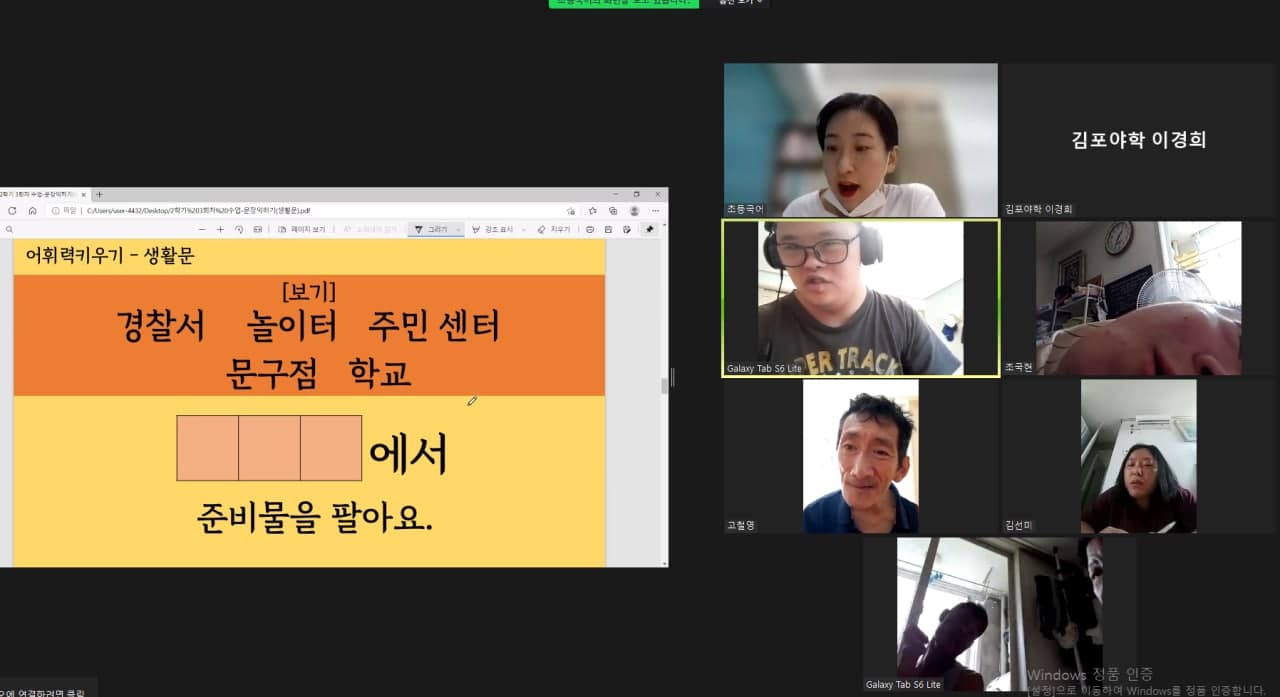Click the sentence 준비물을 팔아요.
Screen dimensions: 1280x697
[x=315, y=516]
